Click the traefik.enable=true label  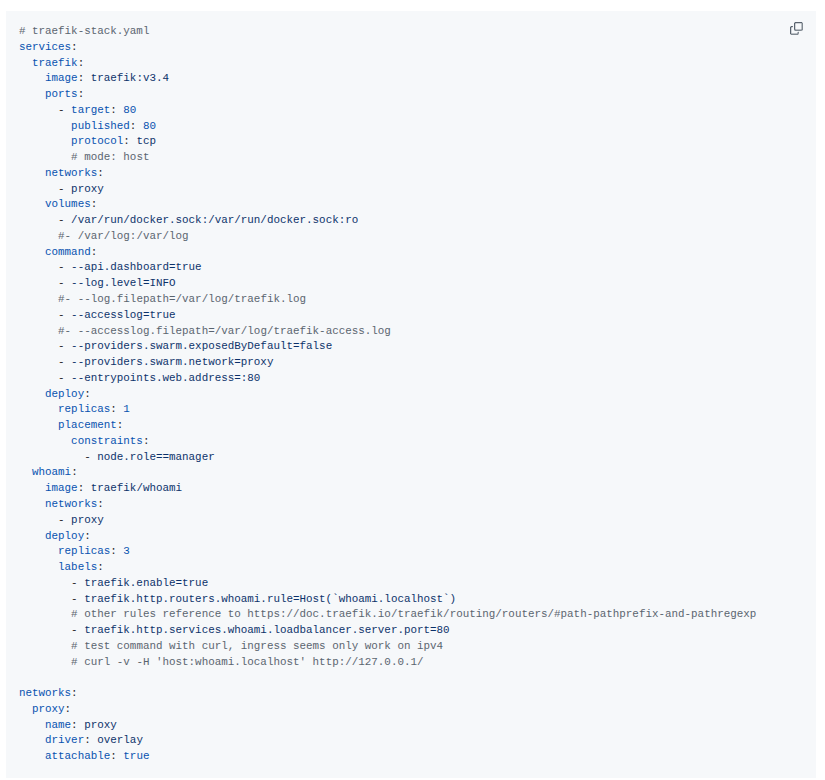[x=140, y=583]
